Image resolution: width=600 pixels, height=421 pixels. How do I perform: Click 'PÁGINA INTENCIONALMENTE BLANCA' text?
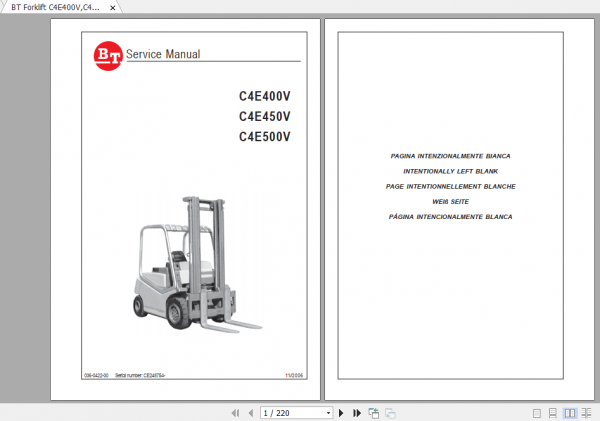point(450,217)
